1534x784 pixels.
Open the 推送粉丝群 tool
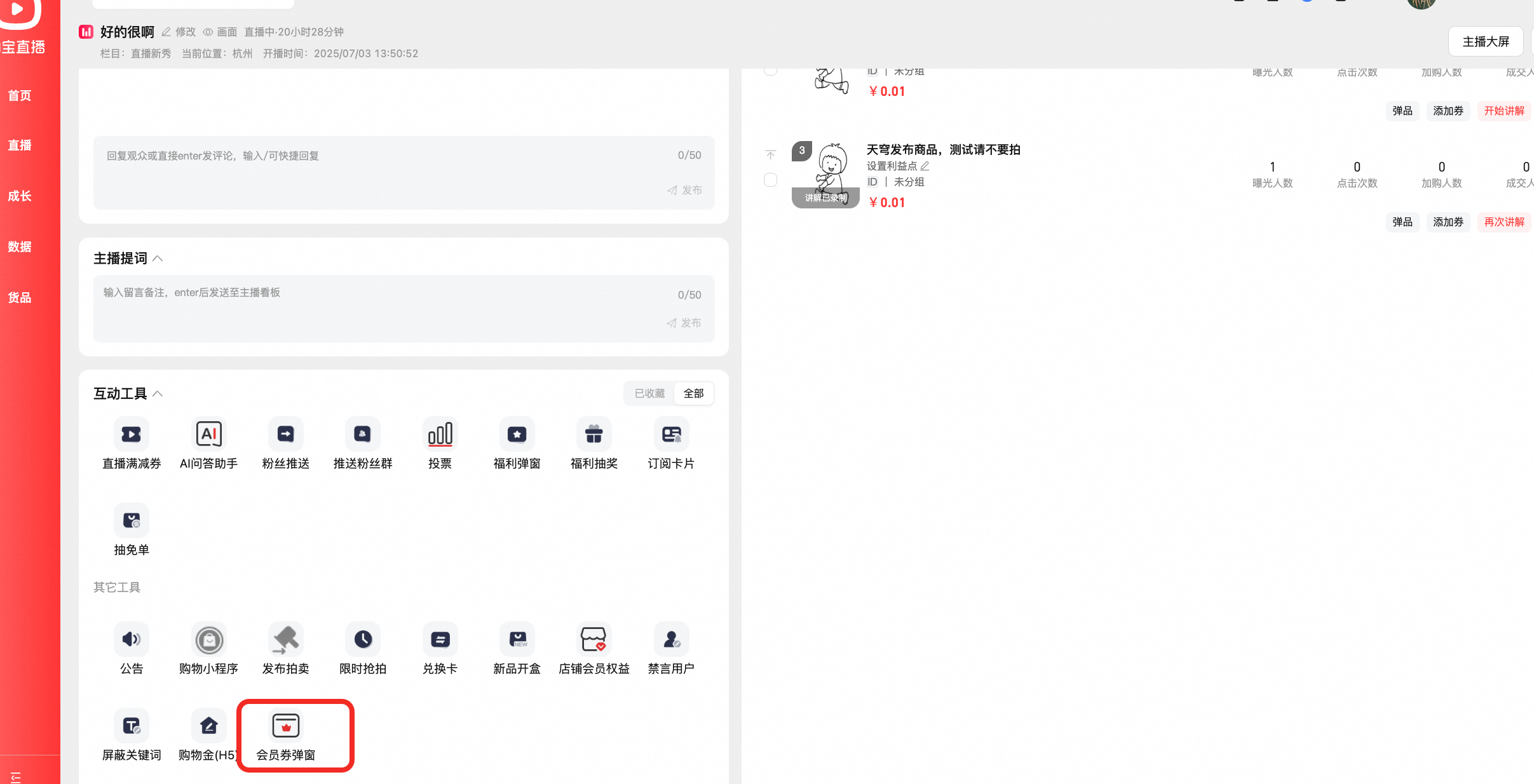(363, 444)
